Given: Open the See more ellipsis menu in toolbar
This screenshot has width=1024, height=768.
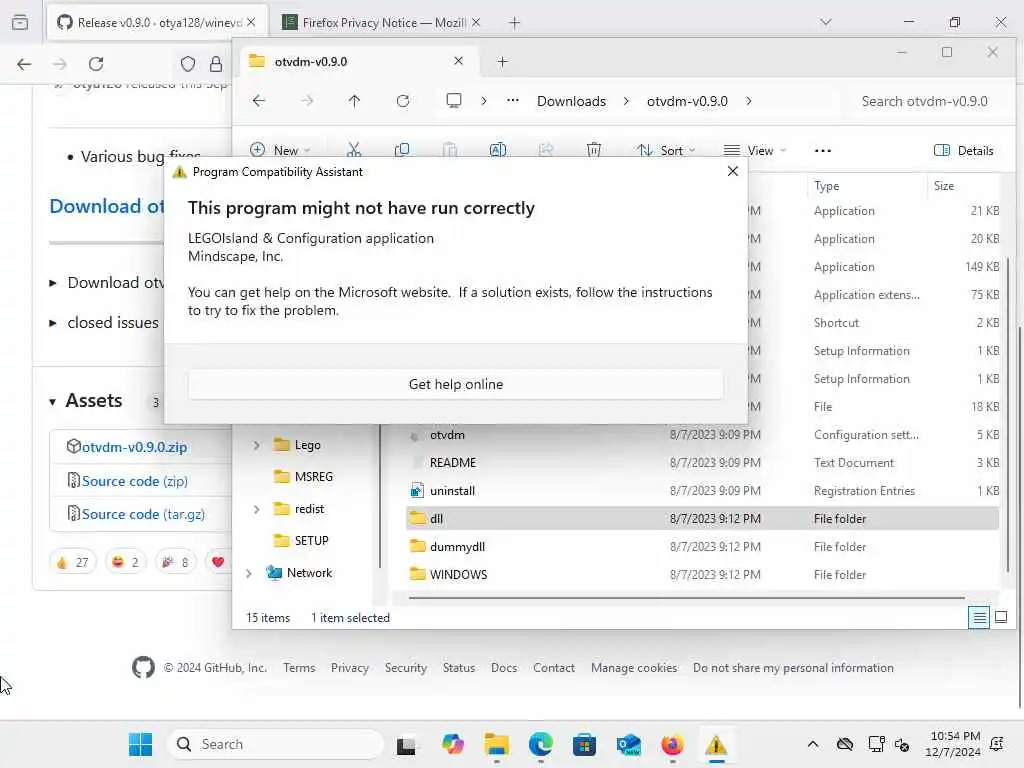Looking at the screenshot, I should [x=823, y=150].
